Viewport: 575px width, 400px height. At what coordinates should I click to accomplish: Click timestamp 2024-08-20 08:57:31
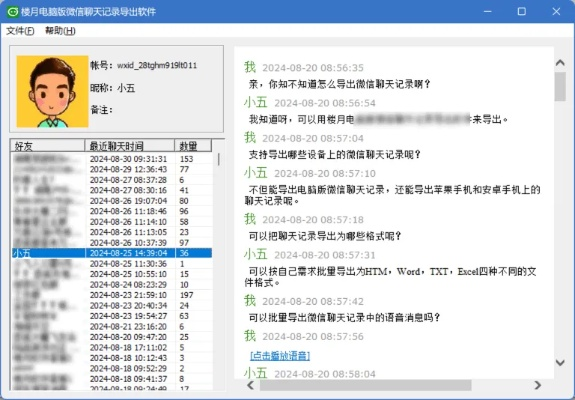(325, 255)
